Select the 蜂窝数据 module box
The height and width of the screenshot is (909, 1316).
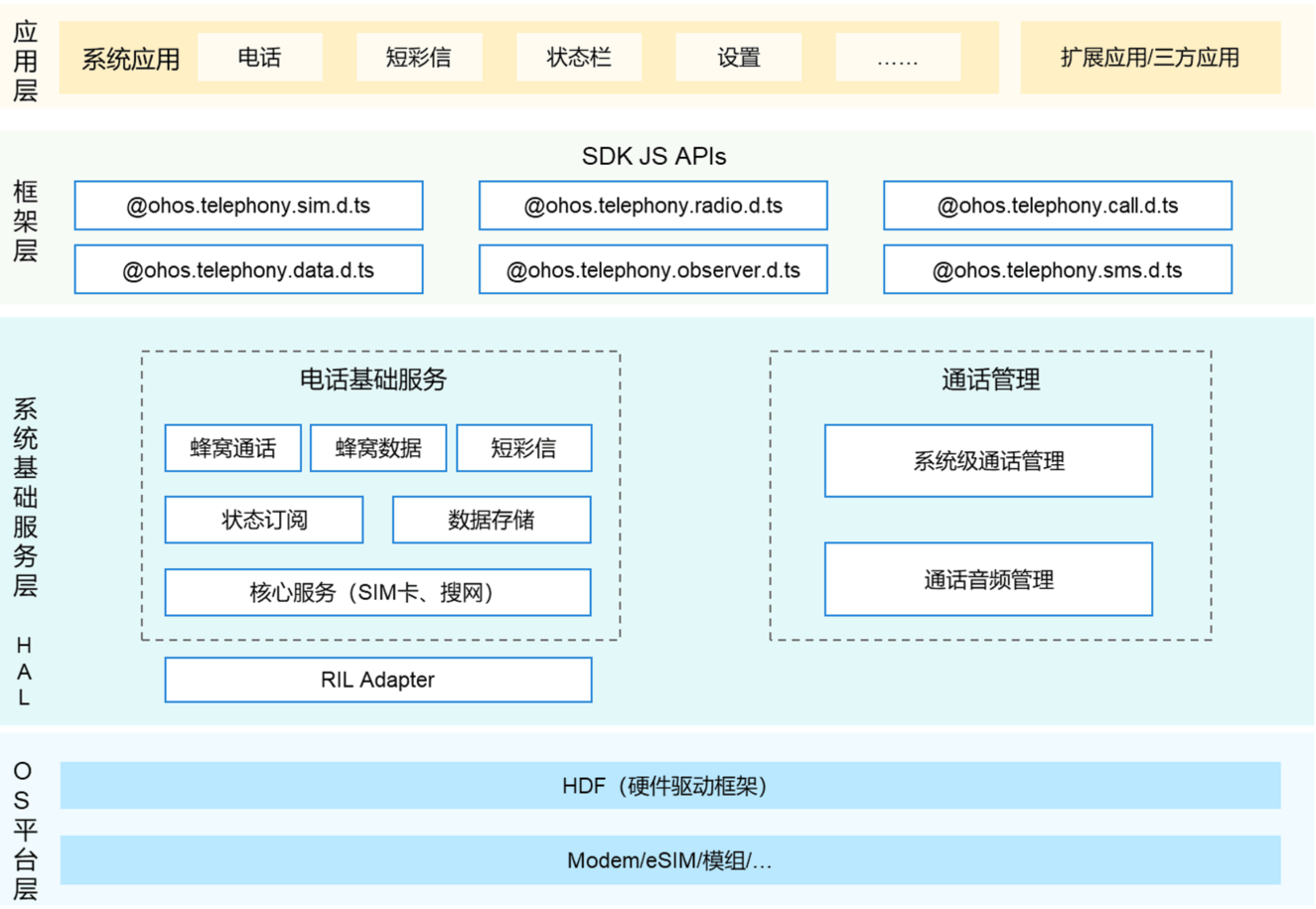[378, 448]
